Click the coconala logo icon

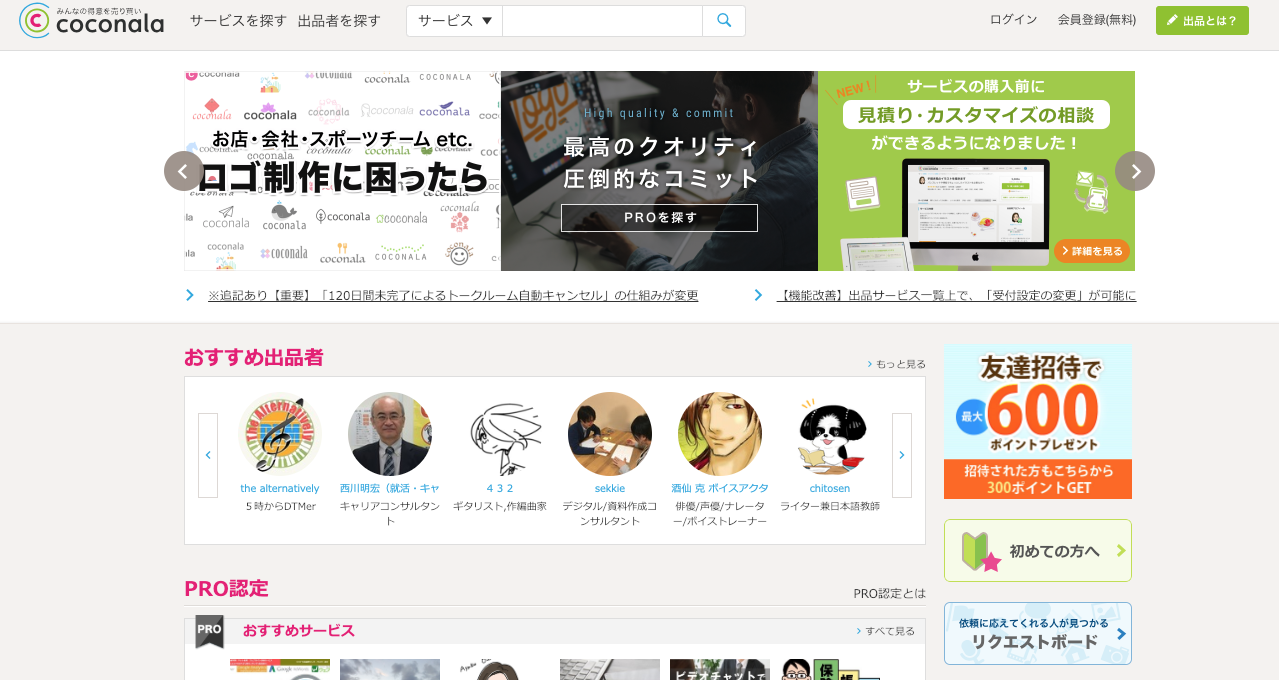35,21
